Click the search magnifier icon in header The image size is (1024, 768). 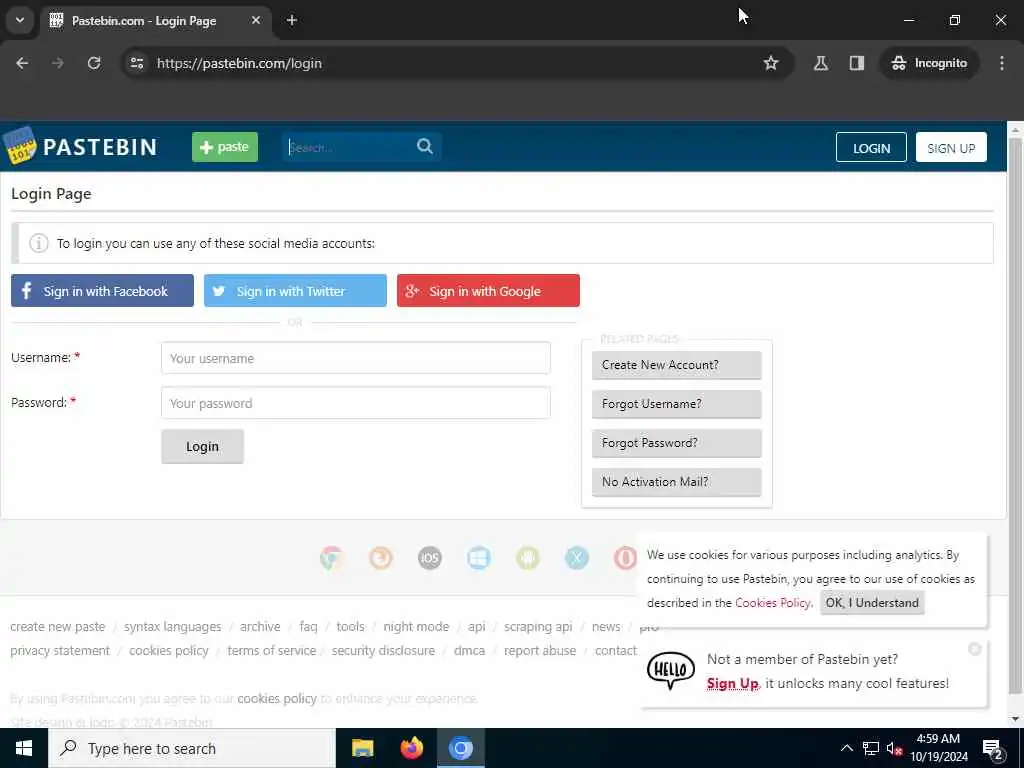(424, 146)
